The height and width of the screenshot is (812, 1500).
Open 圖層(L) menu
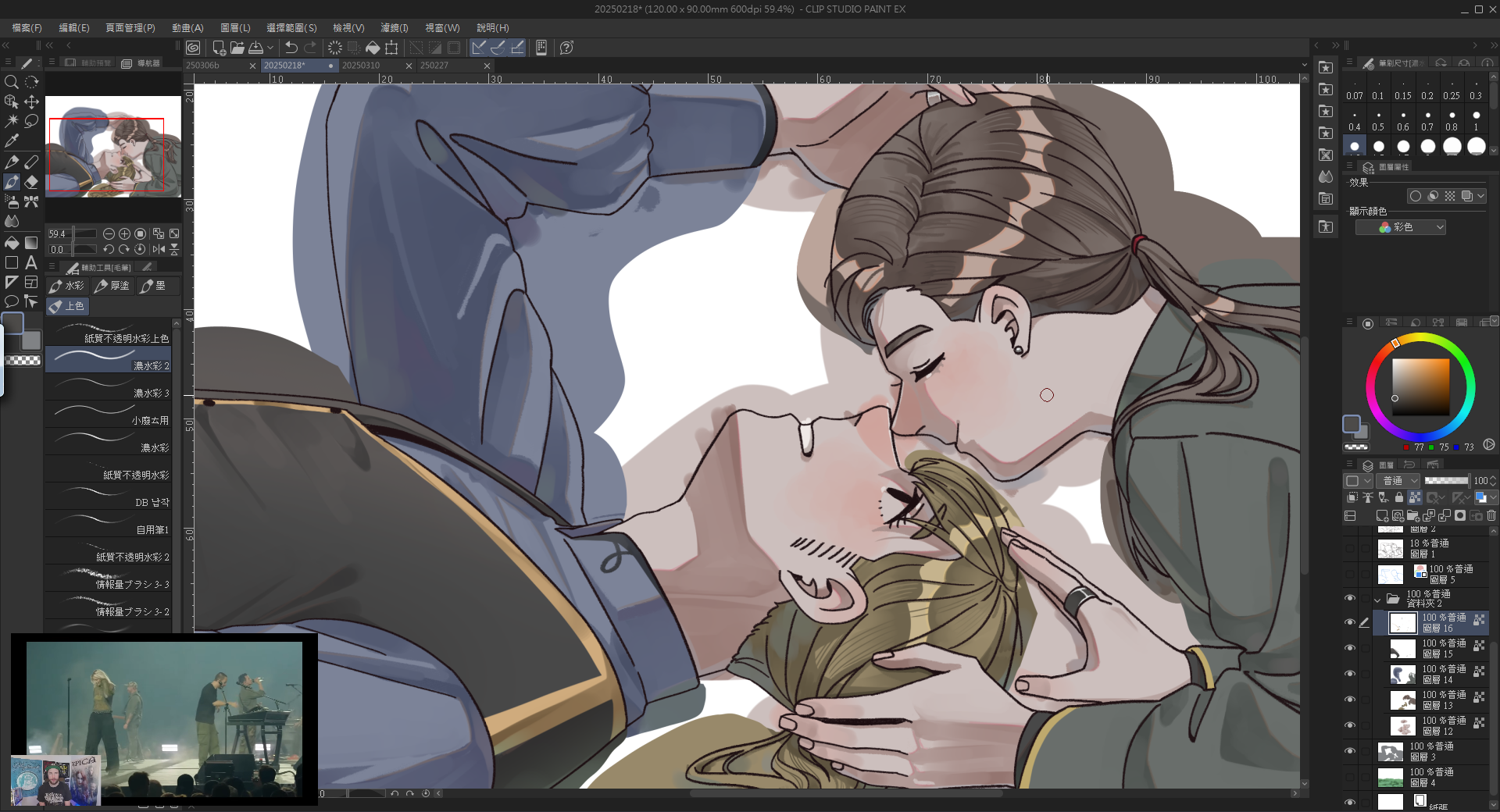[235, 27]
